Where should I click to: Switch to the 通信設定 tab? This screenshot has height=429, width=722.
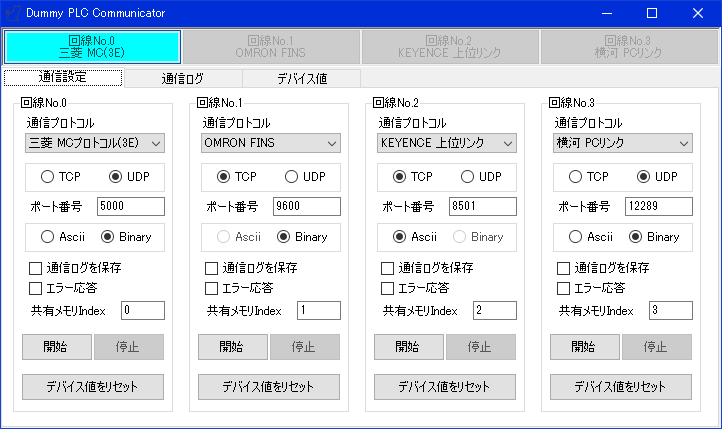tap(63, 77)
